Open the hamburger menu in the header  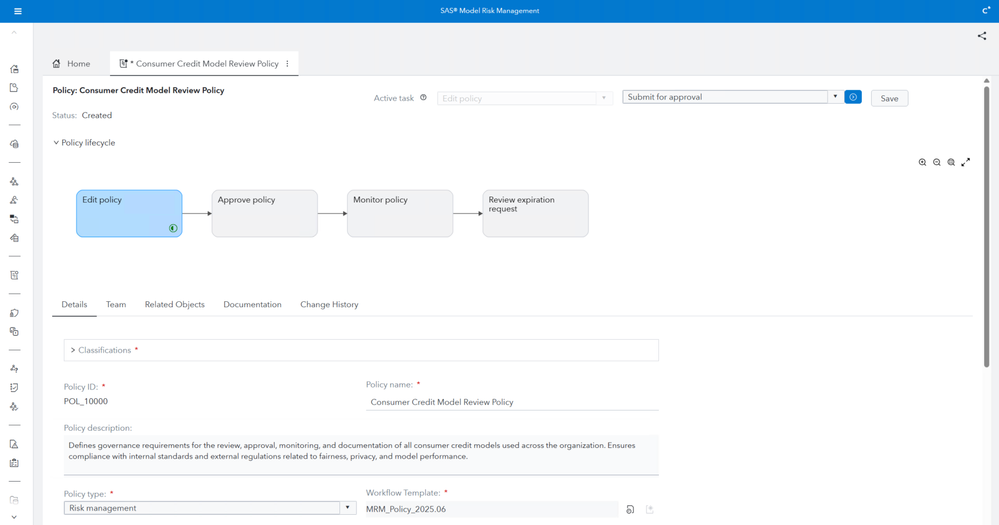(18, 11)
